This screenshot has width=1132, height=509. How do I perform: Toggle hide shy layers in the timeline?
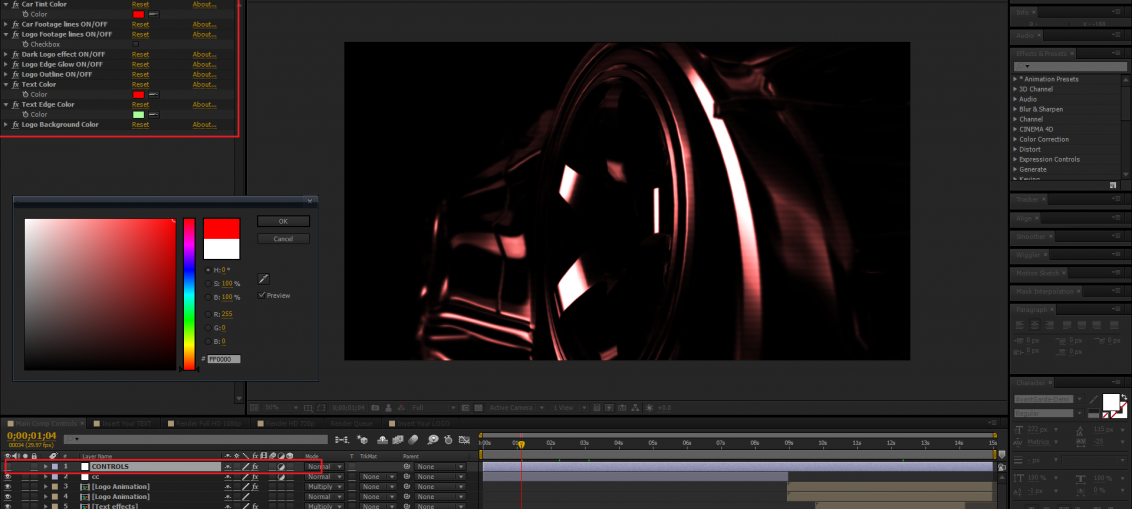383,439
